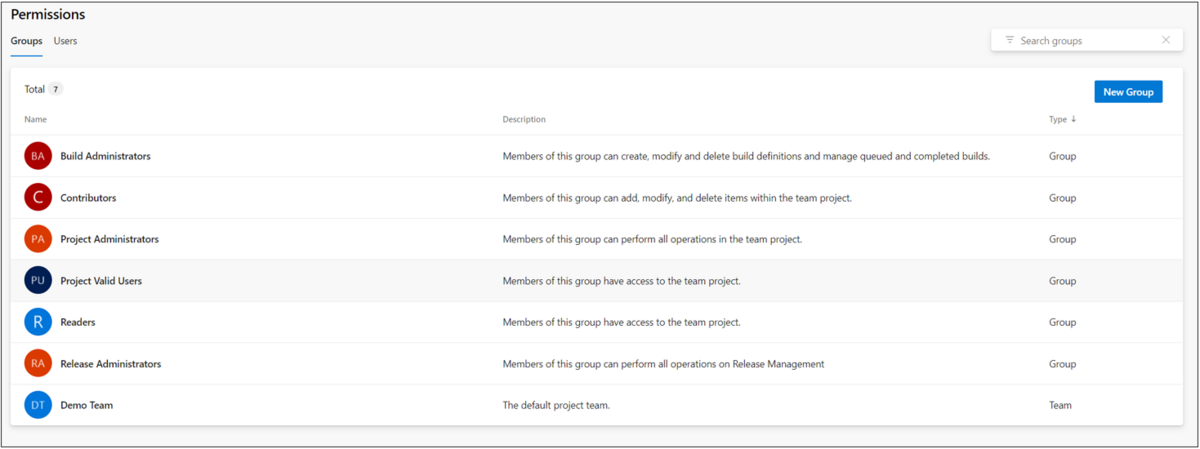Click the Release Administrators RA avatar
1200x449 pixels.
38,364
